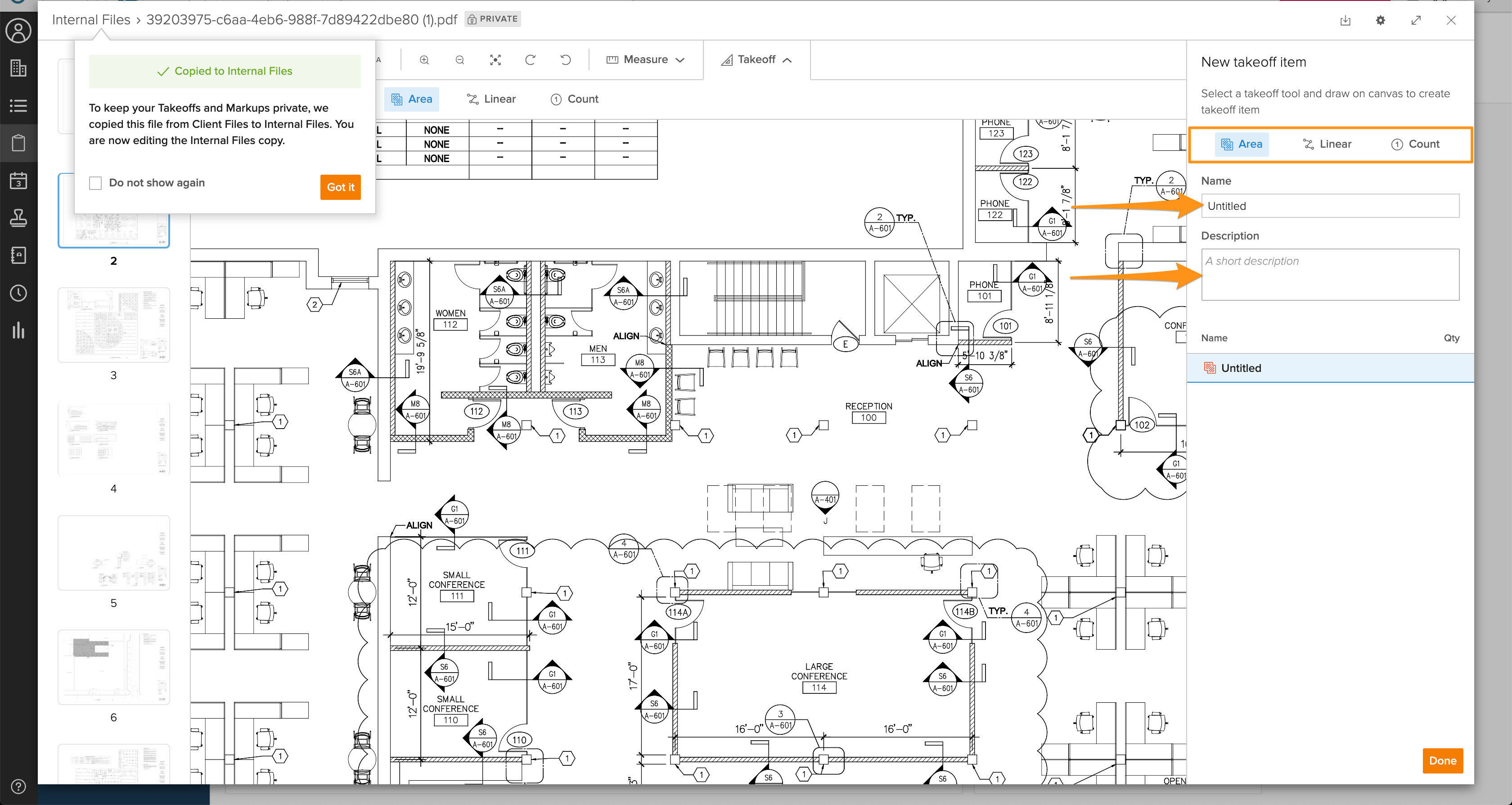The image size is (1512, 805).
Task: Rotate the page counterclockwise
Action: point(565,60)
